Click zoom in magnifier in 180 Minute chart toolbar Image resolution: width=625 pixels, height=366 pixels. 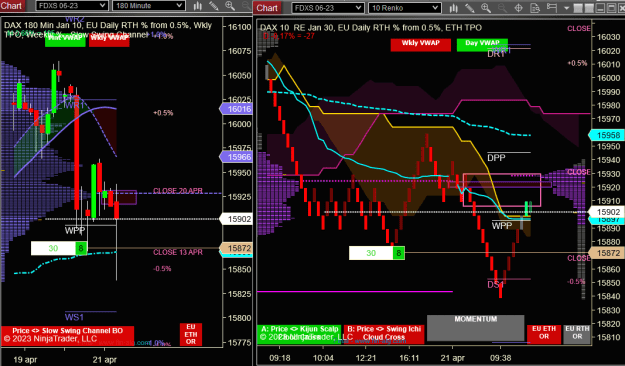[x=230, y=6]
